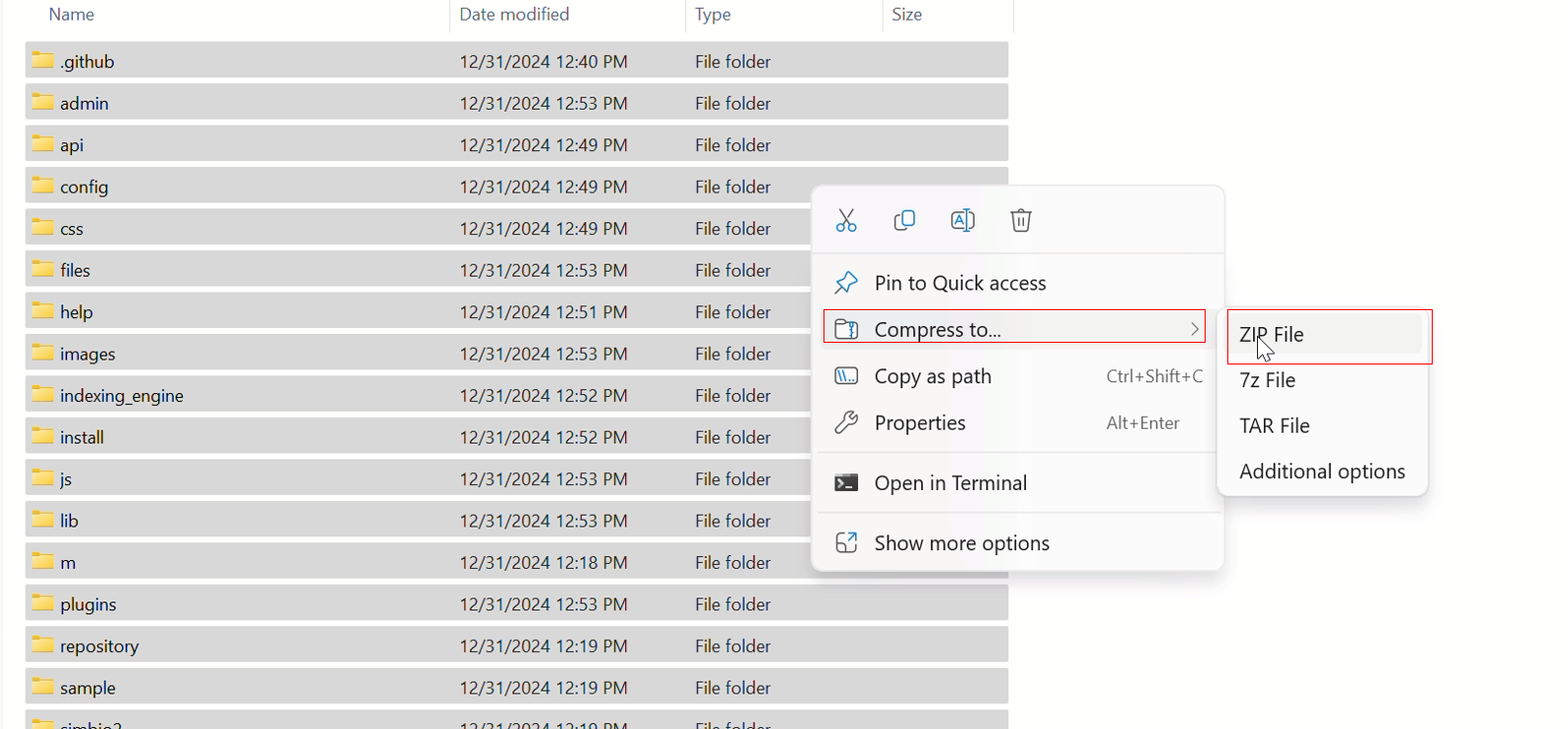Click the Cut icon in the context menu
The height and width of the screenshot is (729, 1568).
[x=846, y=220]
